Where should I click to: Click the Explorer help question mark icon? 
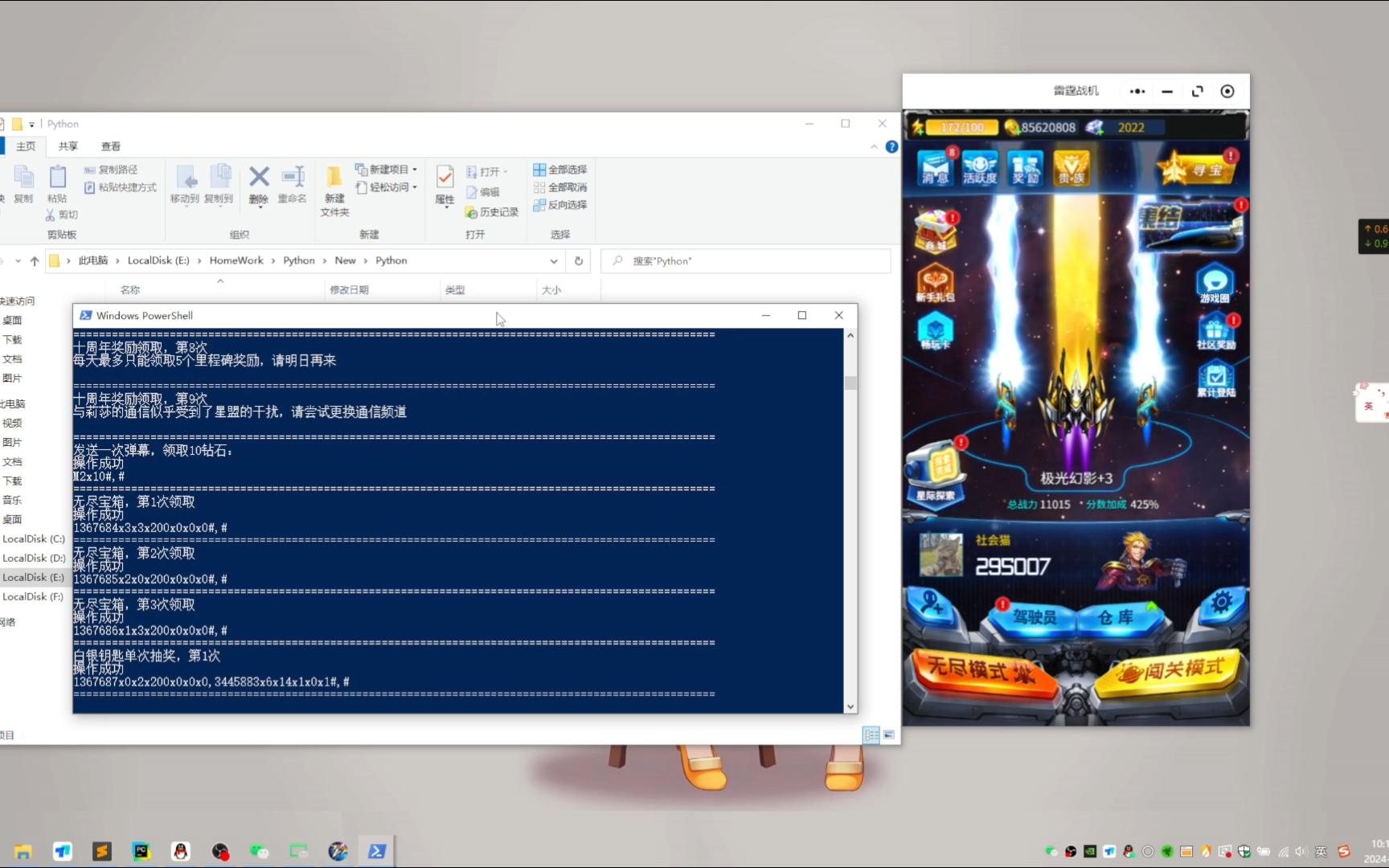coord(891,146)
